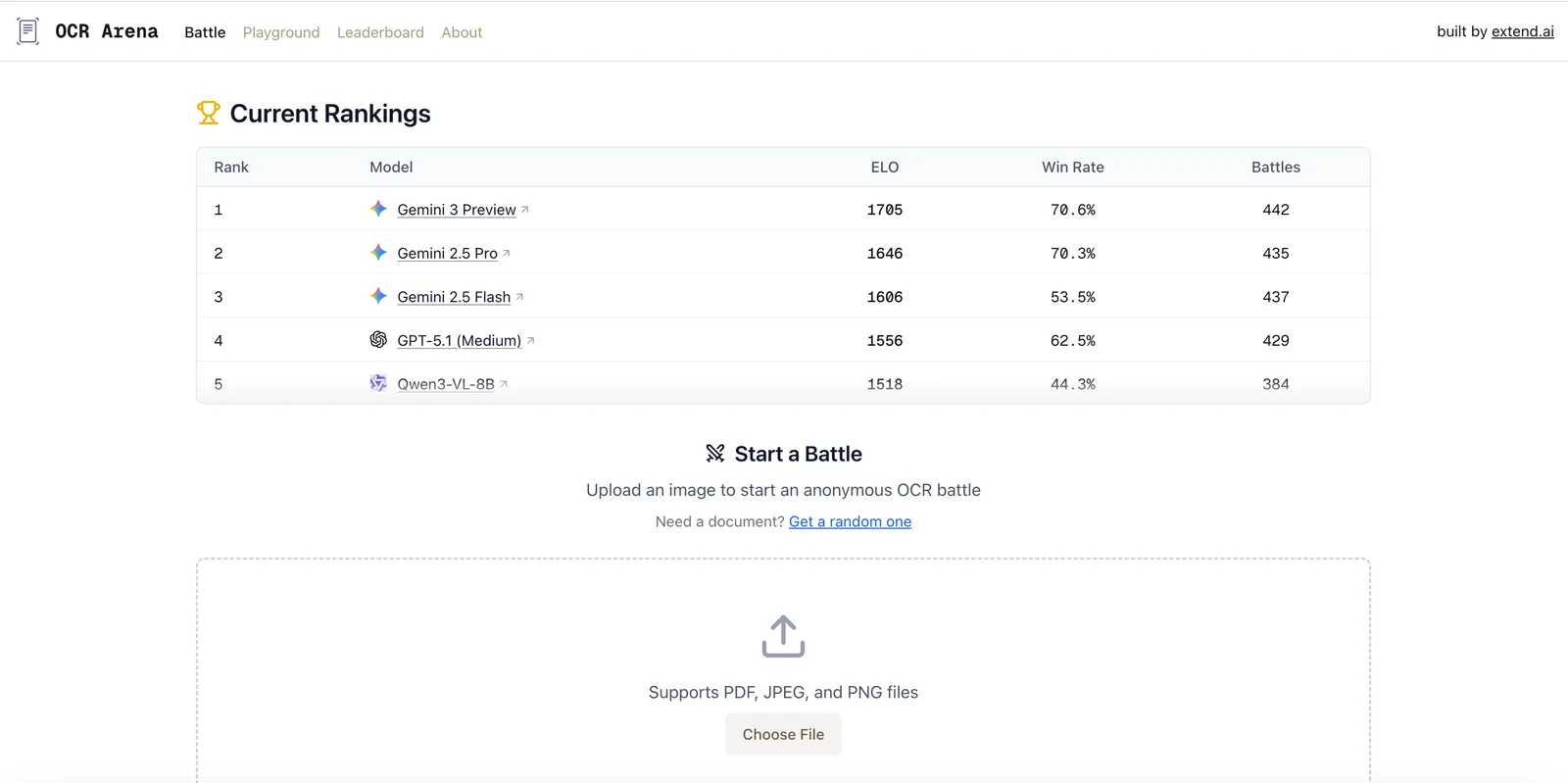Click the Gemini 2.5 Pro sparkle icon

pos(378,253)
